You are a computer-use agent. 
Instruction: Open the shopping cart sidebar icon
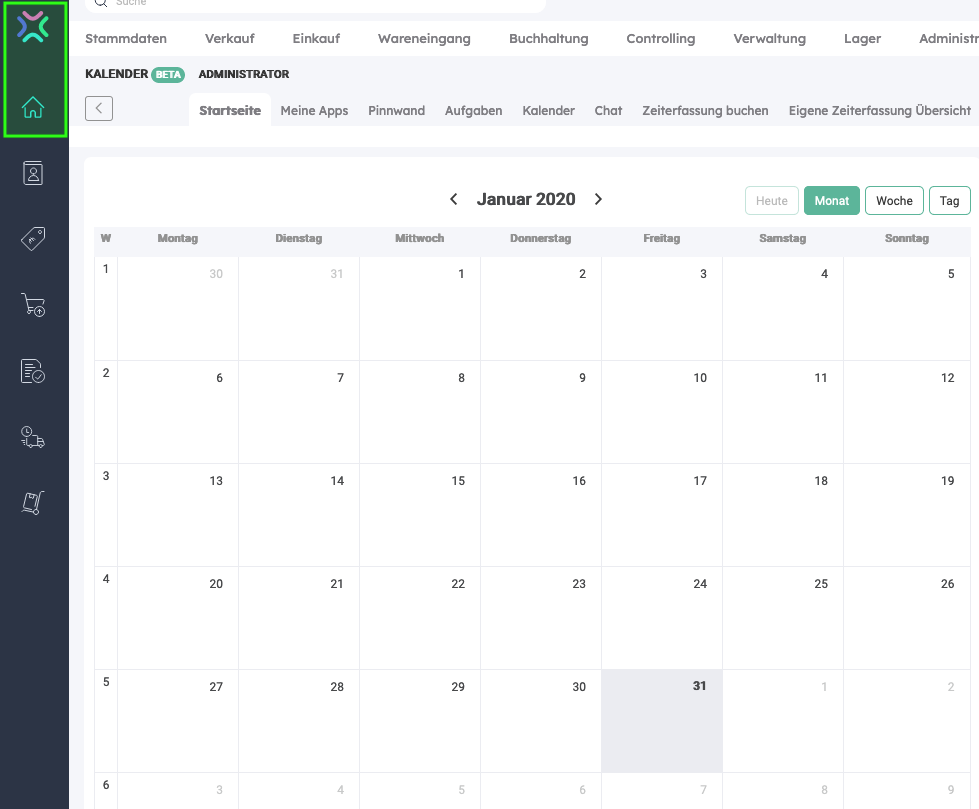pyautogui.click(x=33, y=305)
